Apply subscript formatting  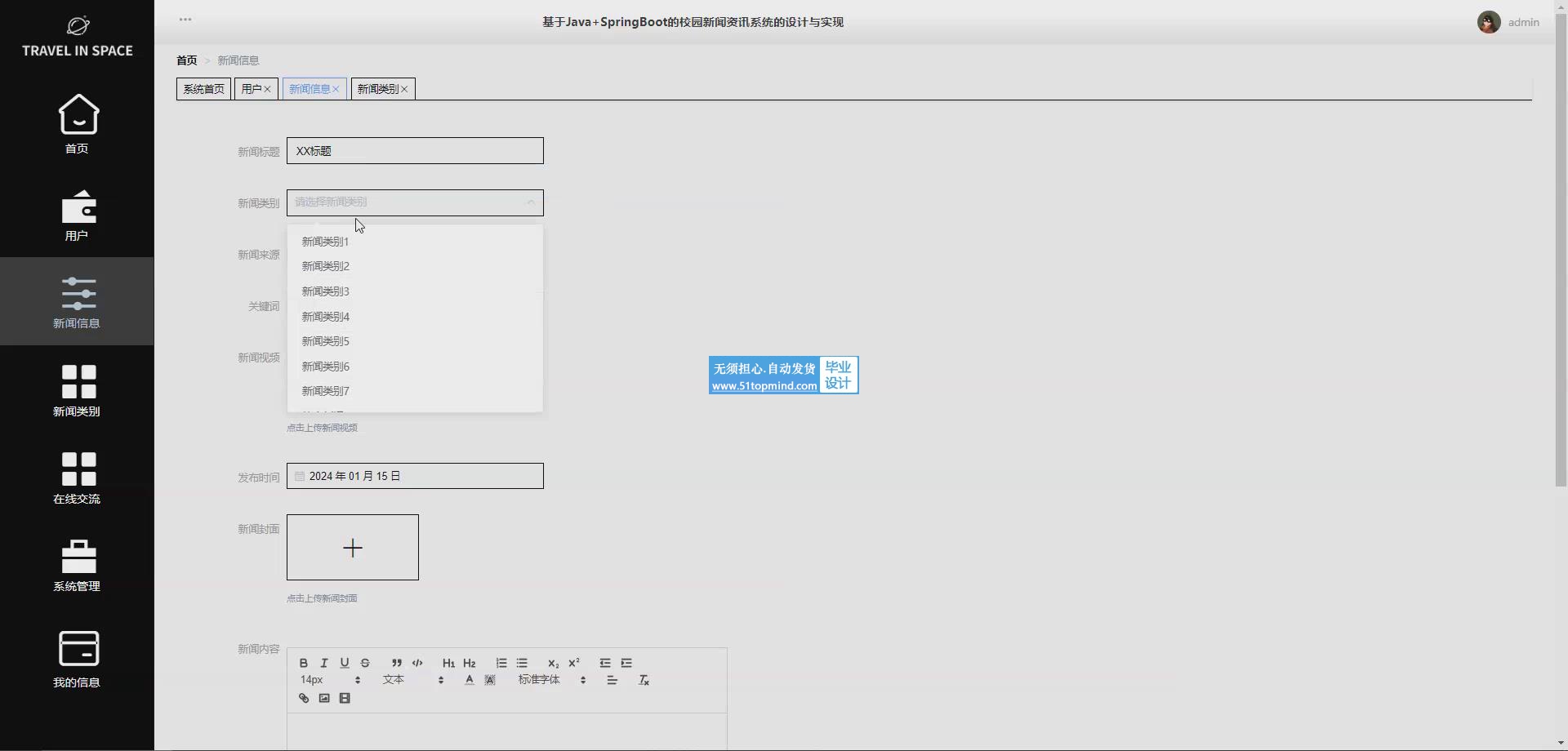point(554,663)
